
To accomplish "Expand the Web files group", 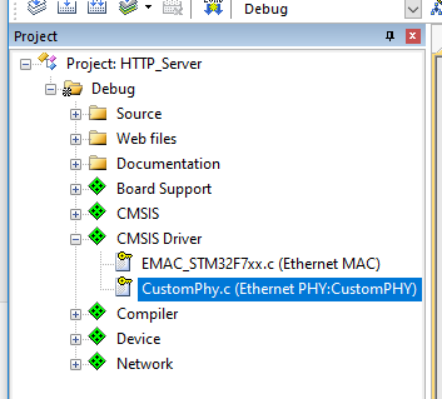I will coord(75,139).
